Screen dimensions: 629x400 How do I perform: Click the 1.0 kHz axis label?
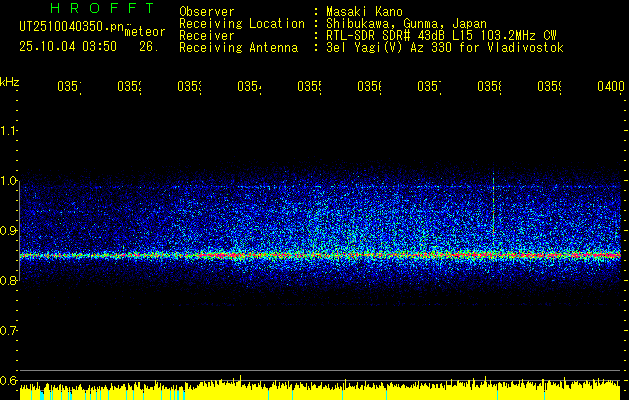click(x=9, y=181)
